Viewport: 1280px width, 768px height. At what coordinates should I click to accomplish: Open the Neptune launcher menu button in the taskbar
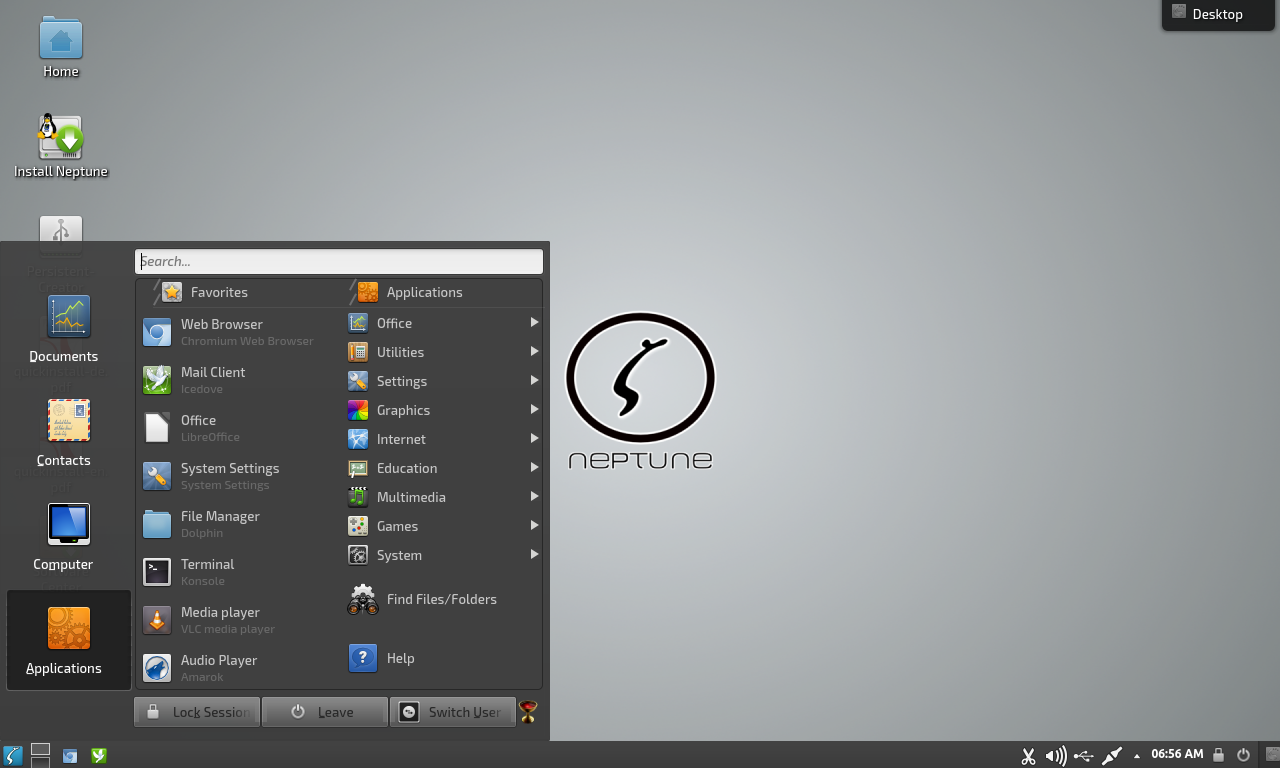[12, 755]
